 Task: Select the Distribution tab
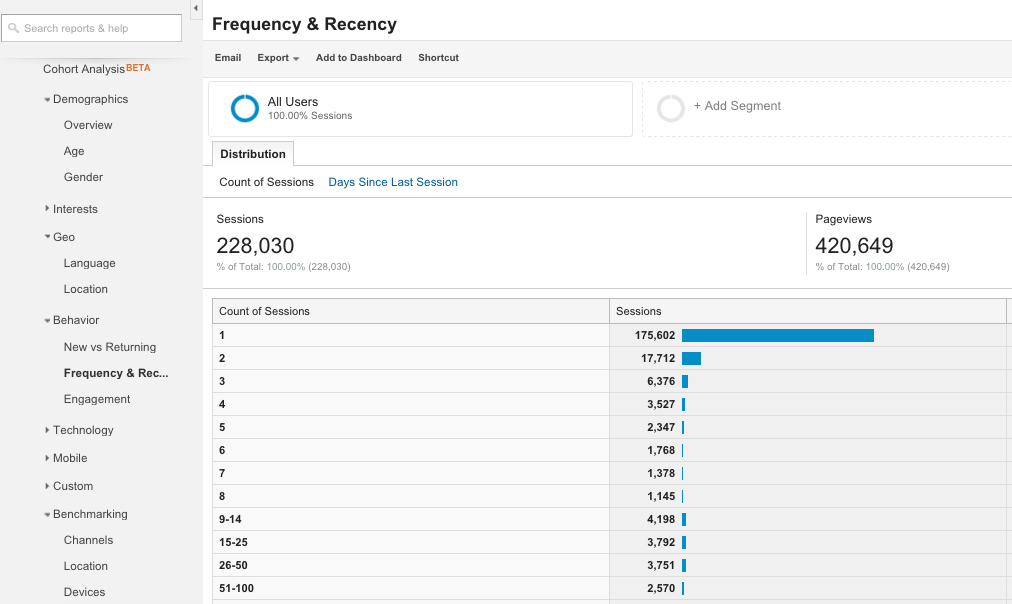pyautogui.click(x=252, y=154)
